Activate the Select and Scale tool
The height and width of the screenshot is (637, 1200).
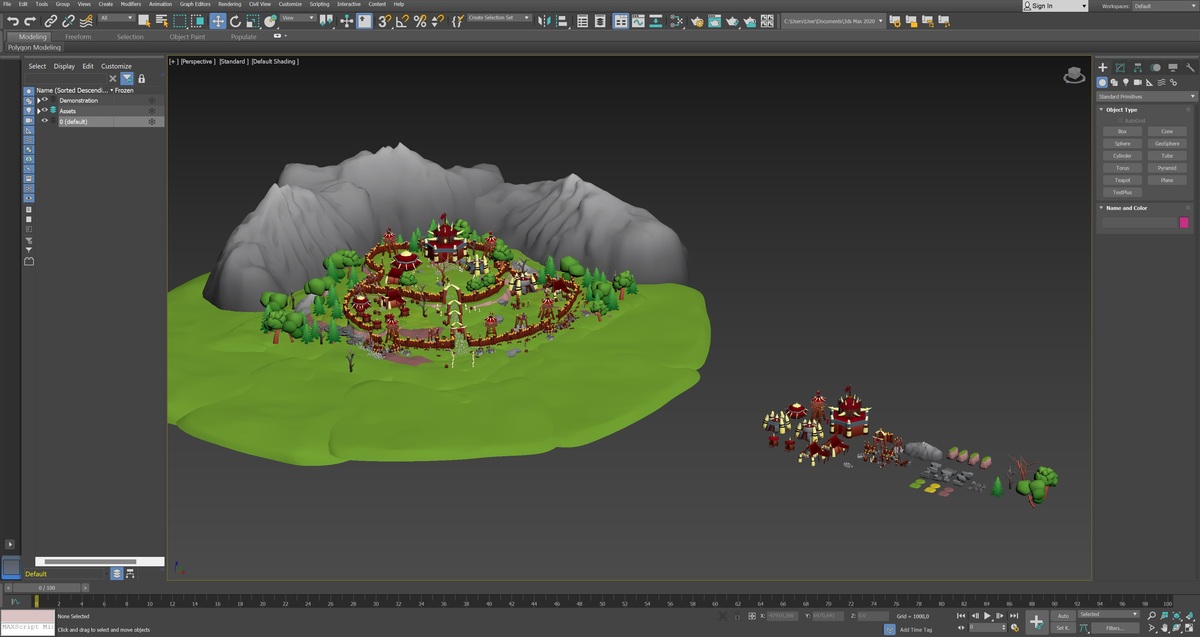[253, 20]
